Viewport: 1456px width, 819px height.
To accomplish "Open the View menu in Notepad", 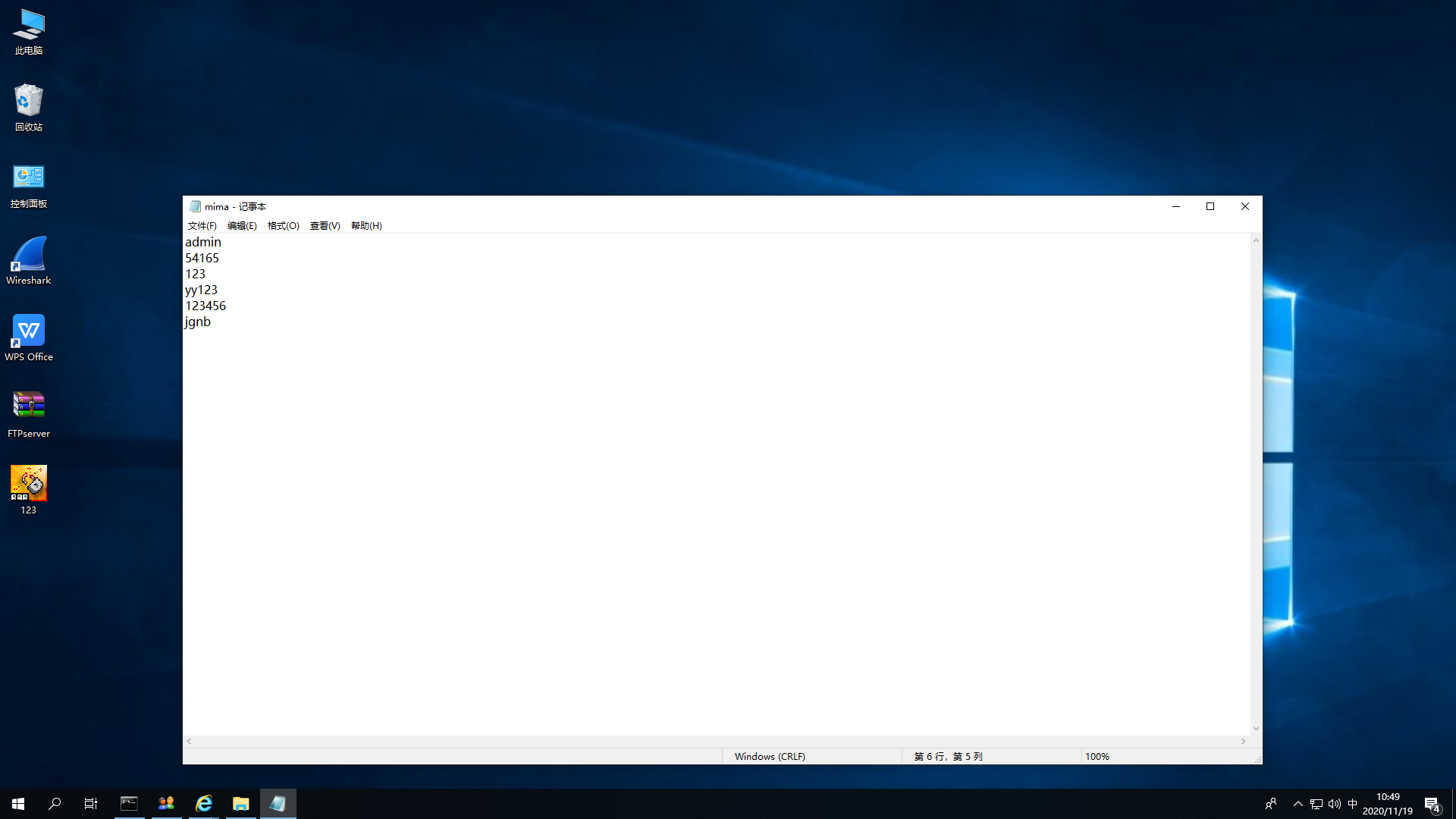I will [325, 226].
